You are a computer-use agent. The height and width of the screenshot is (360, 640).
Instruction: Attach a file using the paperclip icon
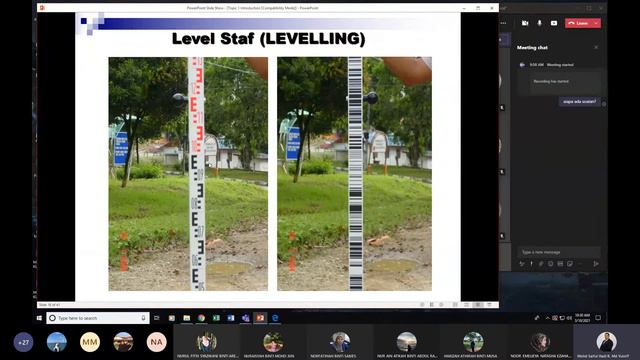point(541,264)
